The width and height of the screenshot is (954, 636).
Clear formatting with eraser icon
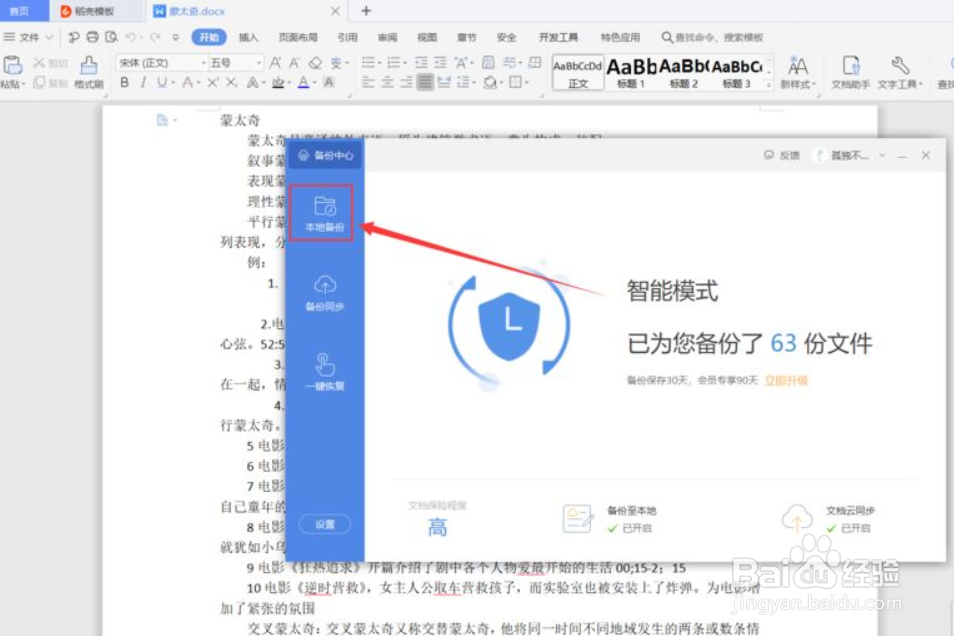pos(315,63)
